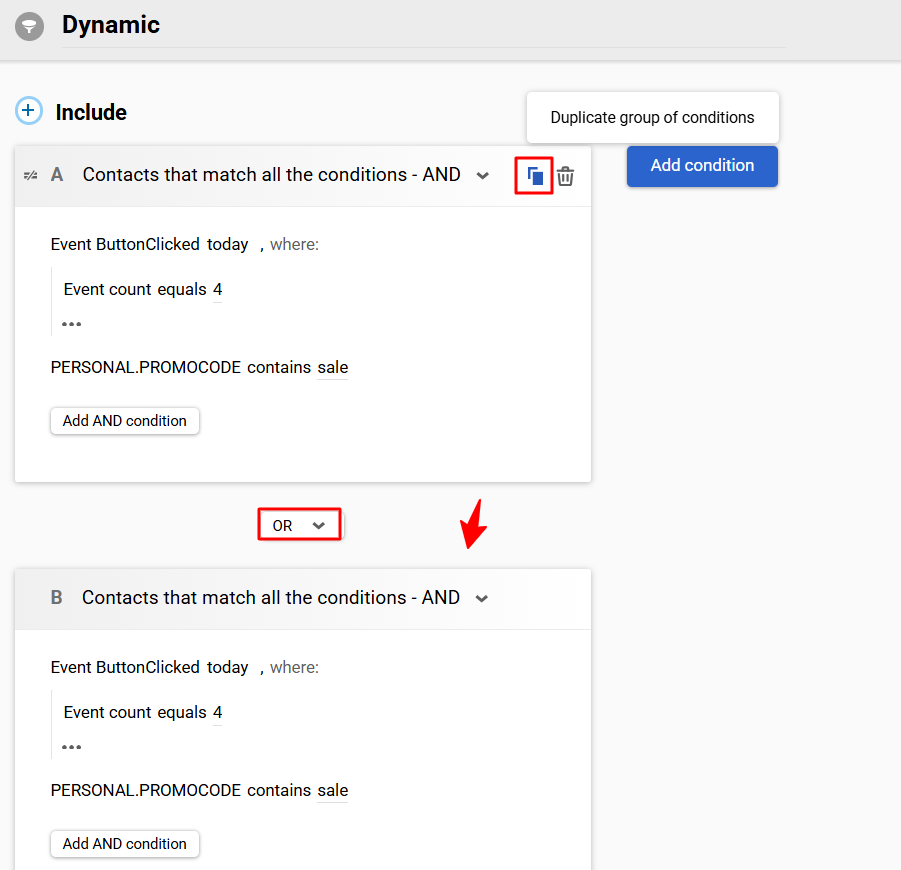901x870 pixels.
Task: Expand the three dots under group A event count
Action: pyautogui.click(x=71, y=324)
